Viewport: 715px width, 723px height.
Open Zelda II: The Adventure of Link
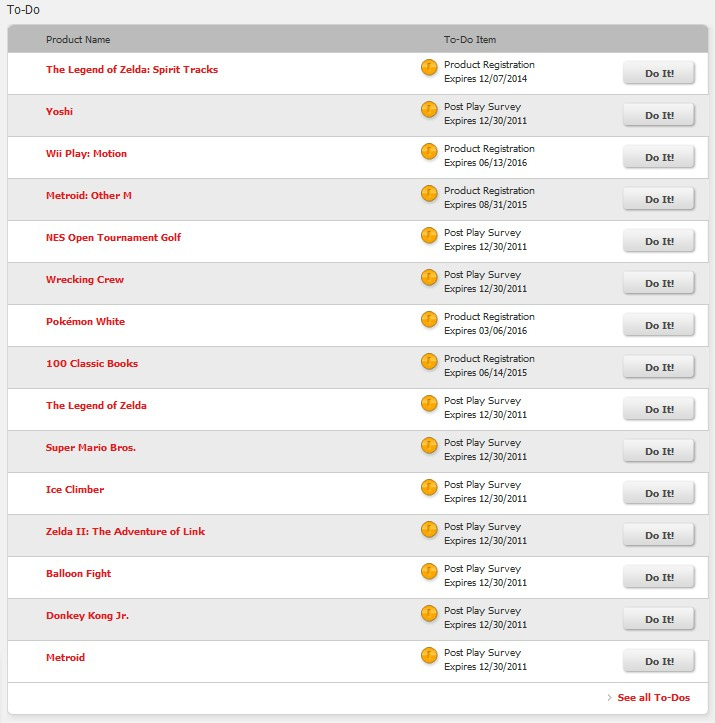[x=125, y=532]
